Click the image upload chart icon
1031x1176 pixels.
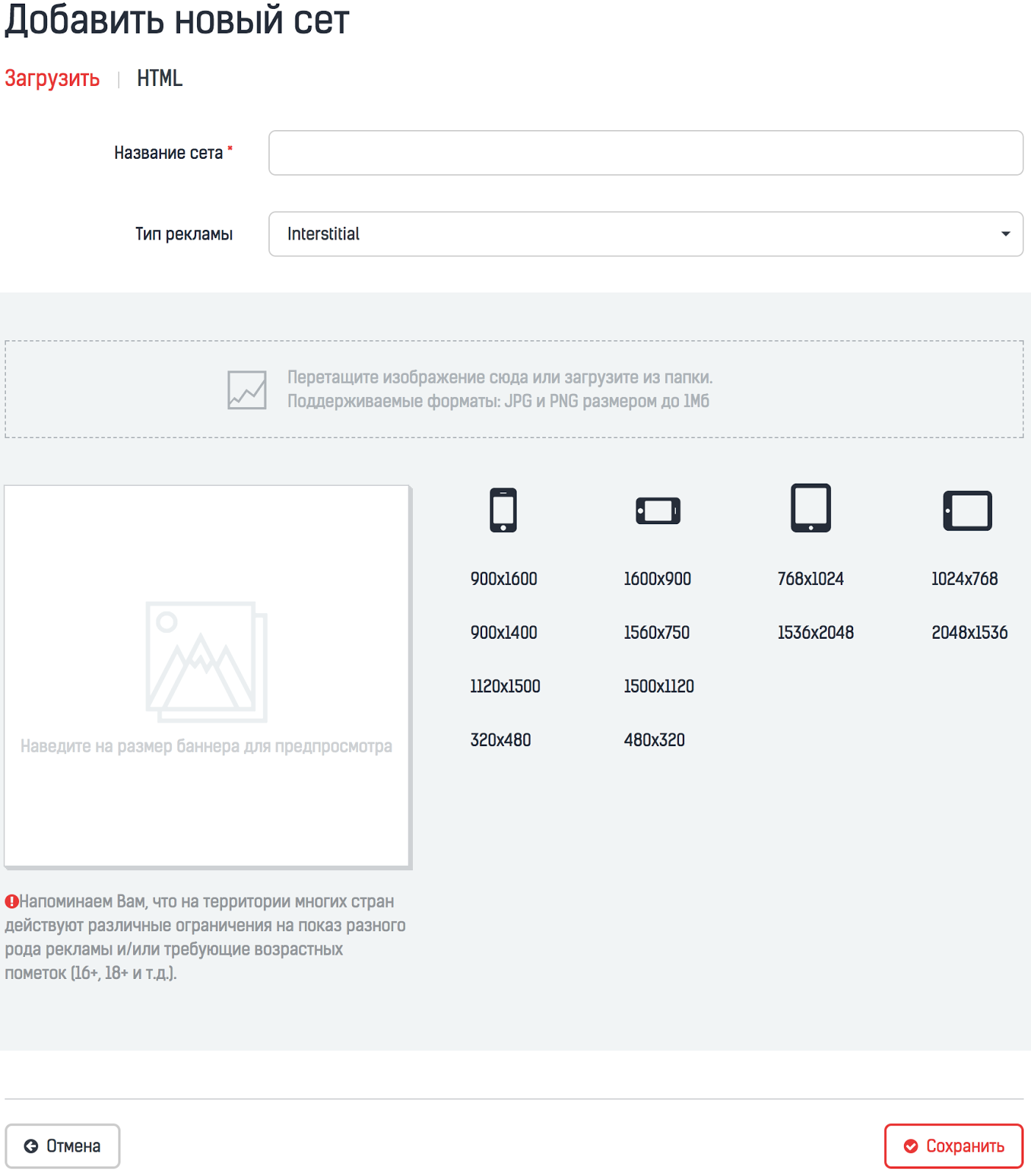coord(247,390)
